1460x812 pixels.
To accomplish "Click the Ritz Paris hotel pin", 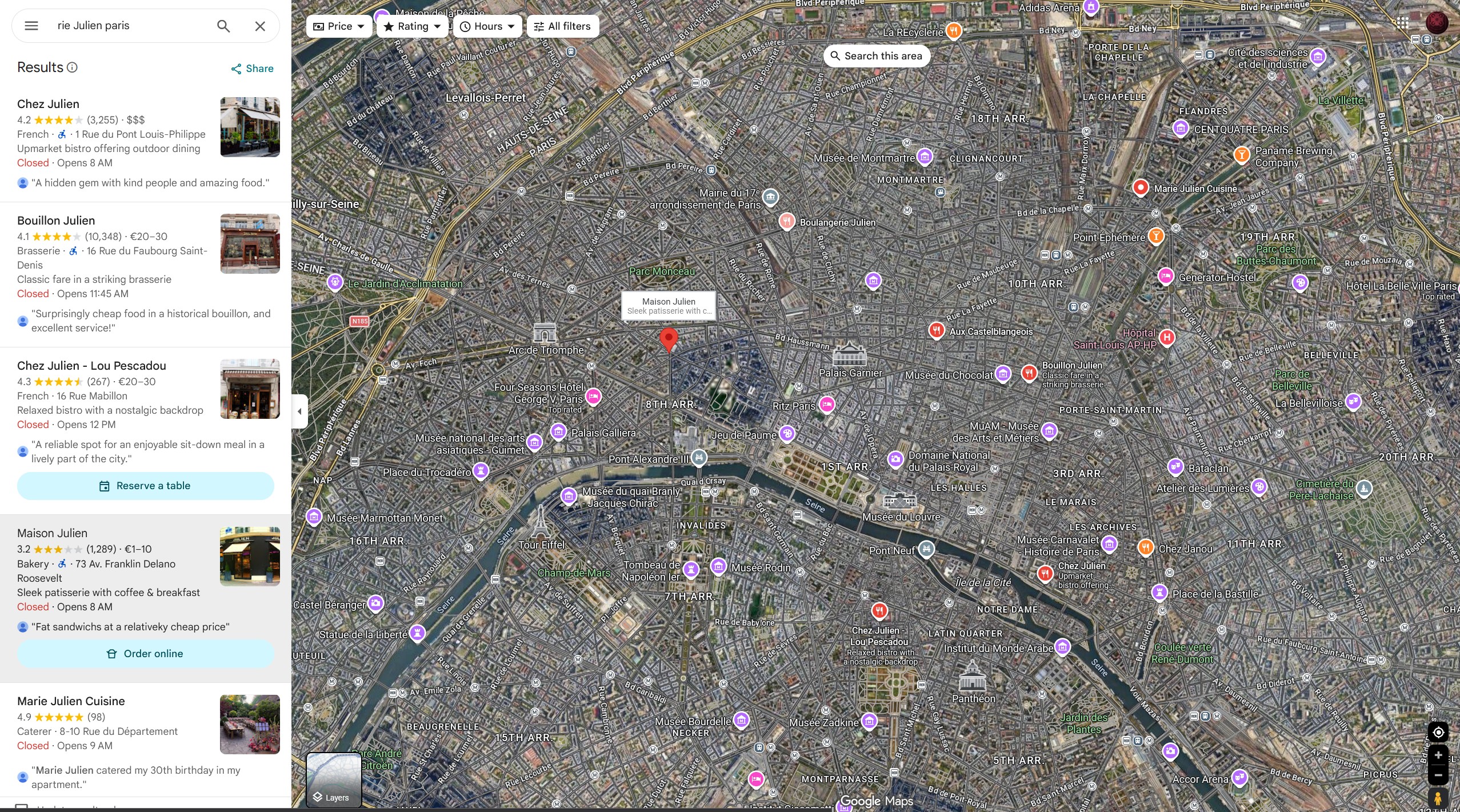I will [x=827, y=405].
